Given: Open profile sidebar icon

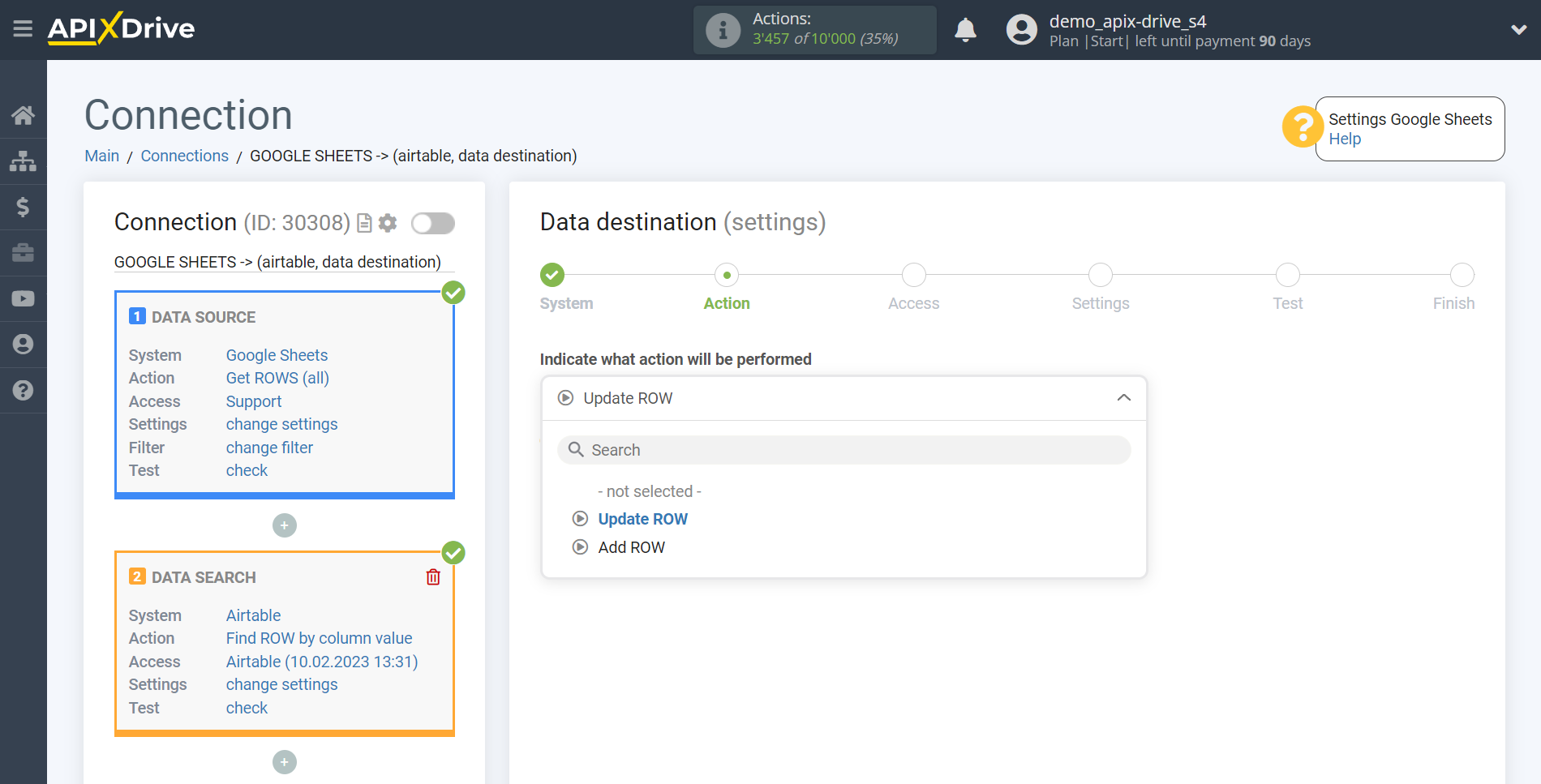Looking at the screenshot, I should pos(23,345).
